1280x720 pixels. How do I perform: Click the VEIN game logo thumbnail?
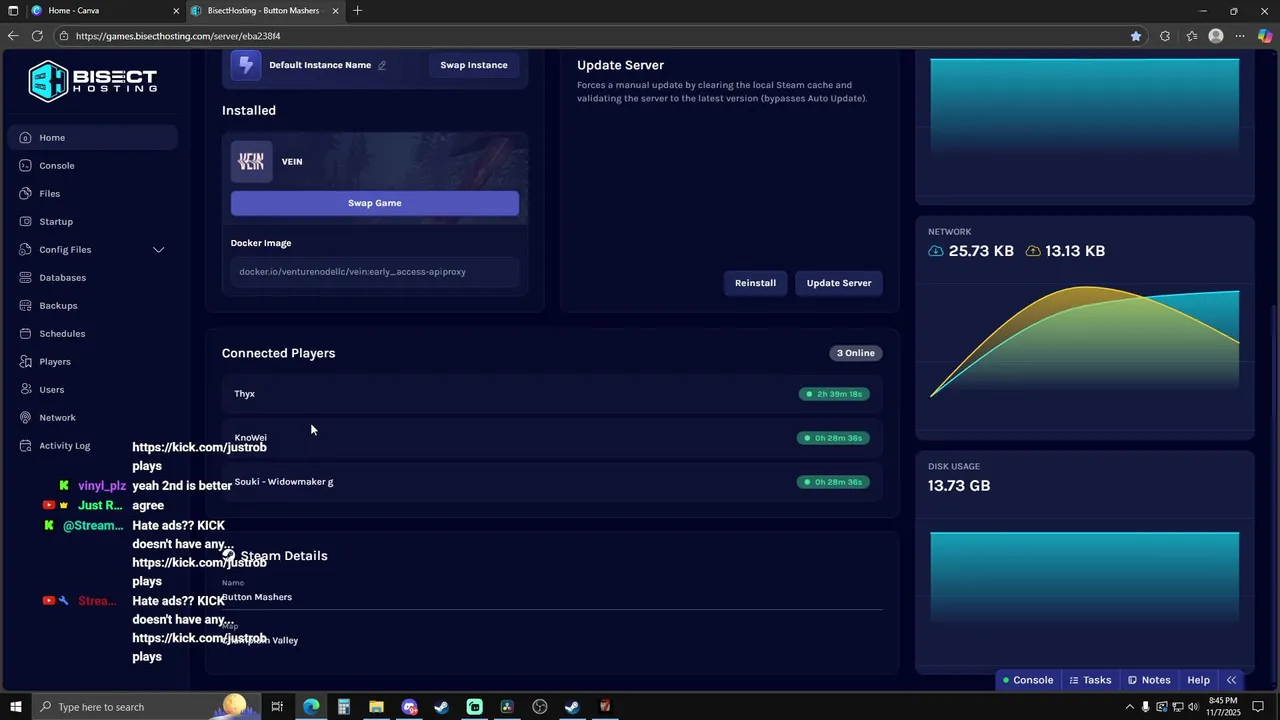click(x=251, y=161)
